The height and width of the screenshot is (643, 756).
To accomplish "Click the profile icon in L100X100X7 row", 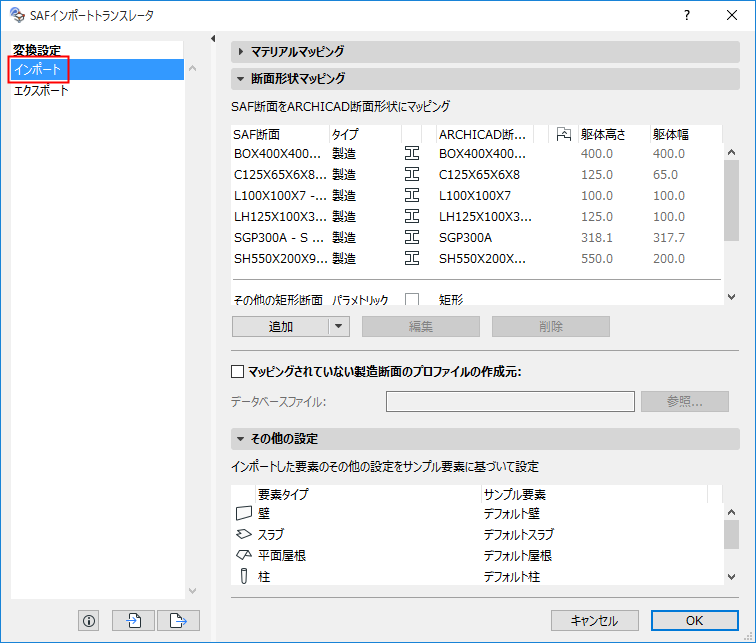I will 412,196.
